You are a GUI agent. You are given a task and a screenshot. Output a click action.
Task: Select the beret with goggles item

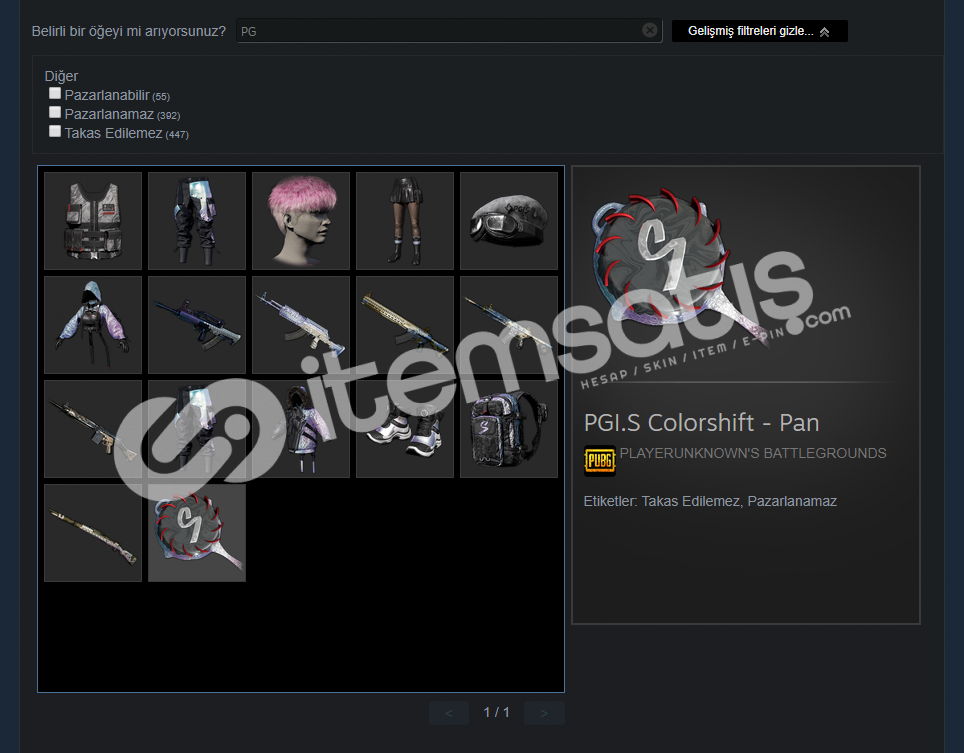click(509, 221)
